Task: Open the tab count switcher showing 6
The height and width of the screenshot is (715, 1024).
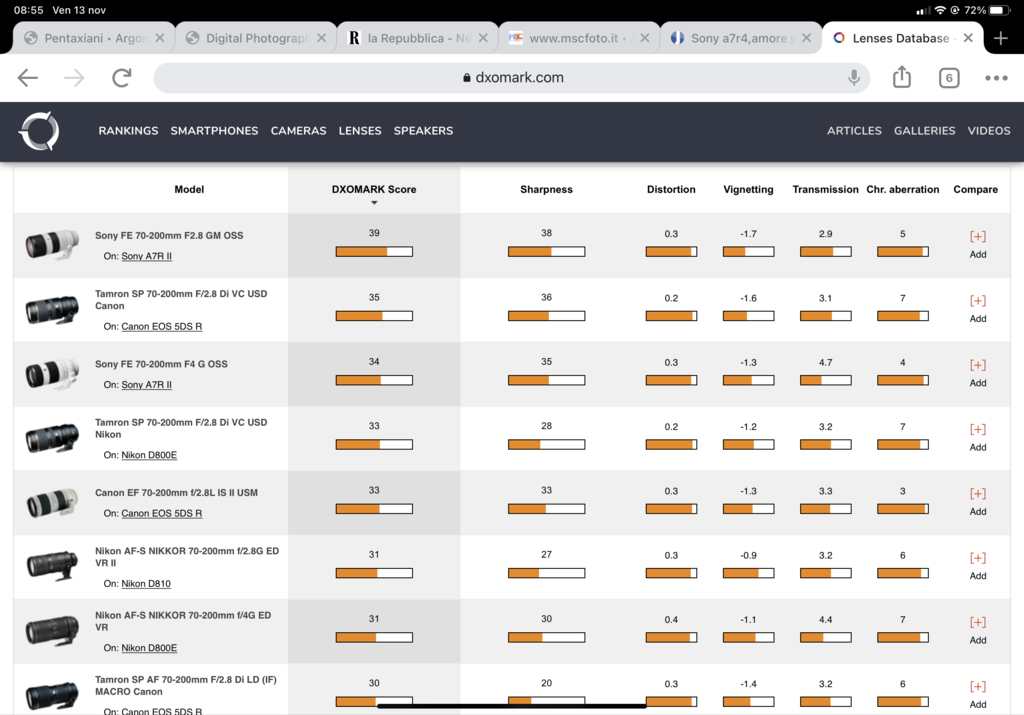Action: click(949, 78)
